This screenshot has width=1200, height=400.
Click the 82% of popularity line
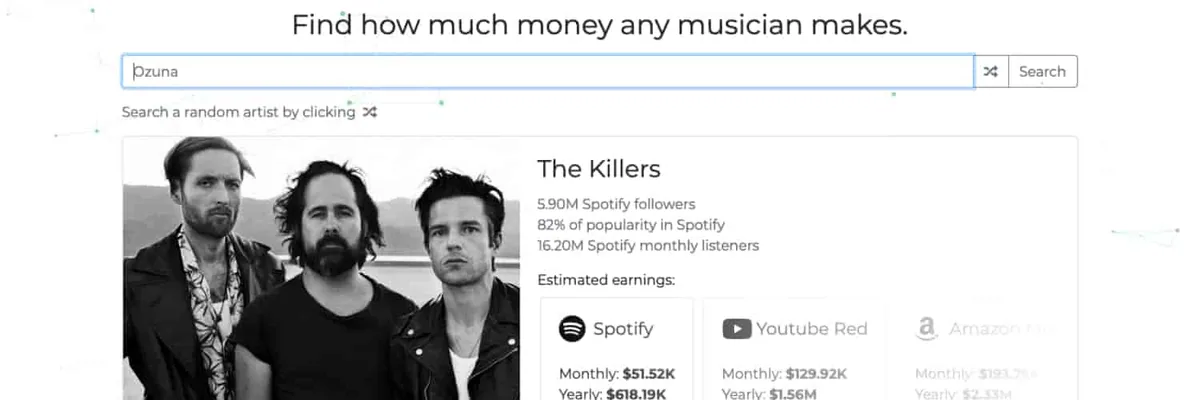631,225
